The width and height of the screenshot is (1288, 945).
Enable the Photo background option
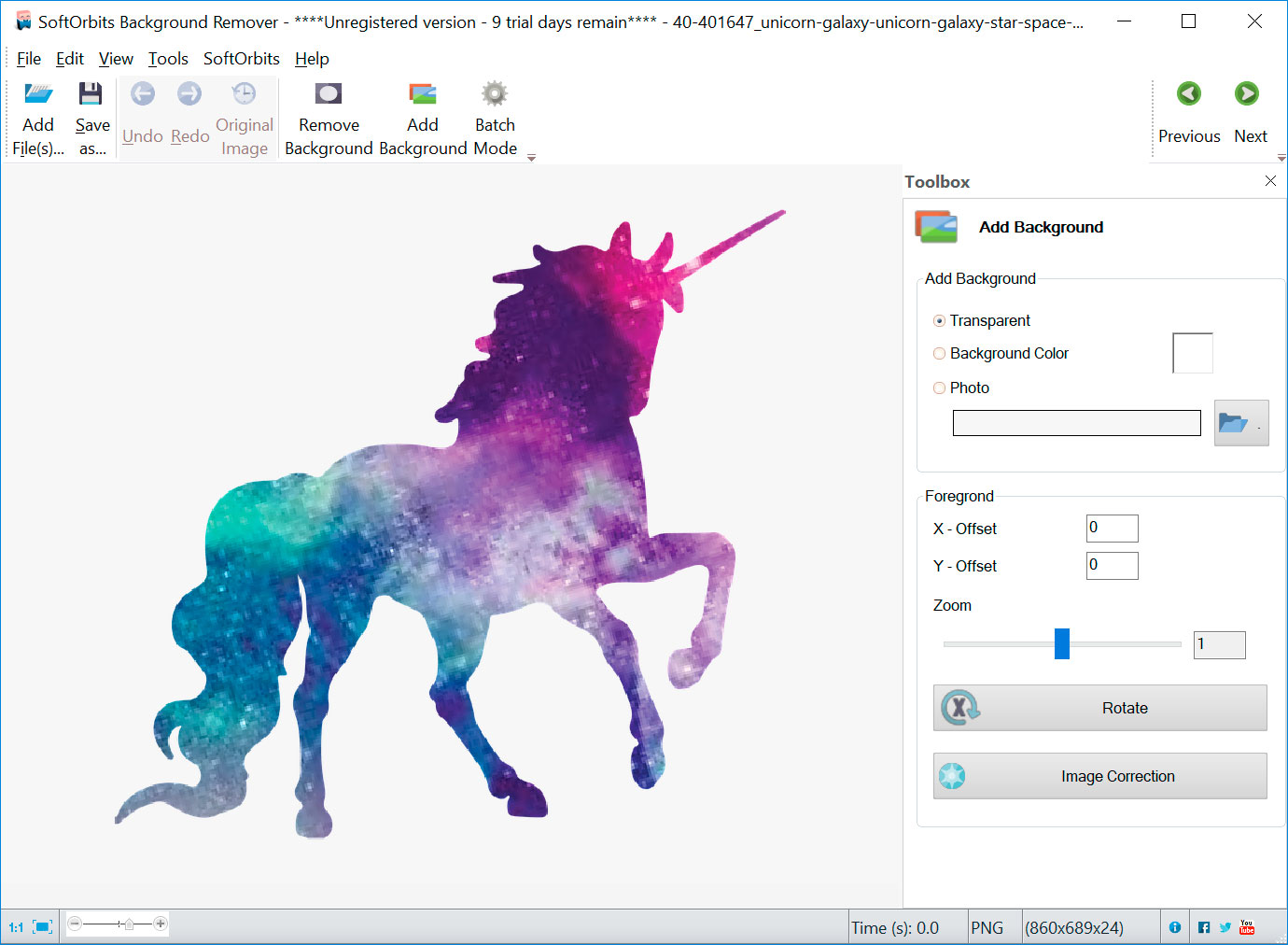(939, 388)
